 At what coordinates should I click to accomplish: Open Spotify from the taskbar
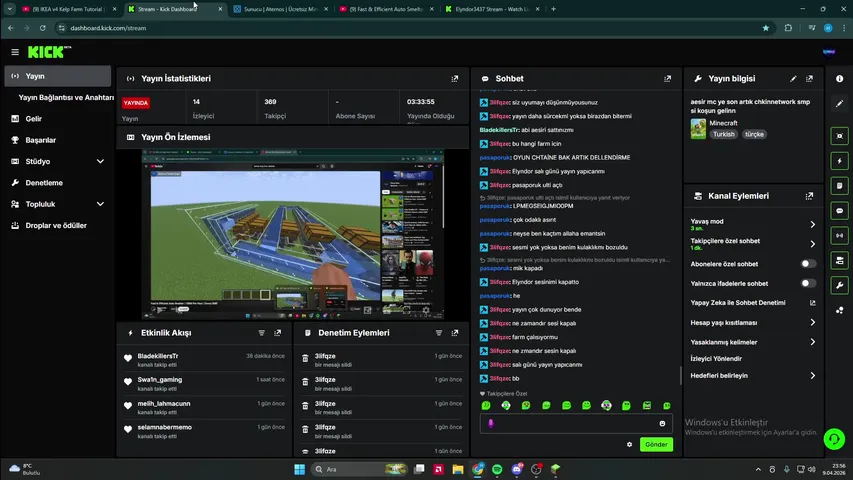[x=497, y=469]
